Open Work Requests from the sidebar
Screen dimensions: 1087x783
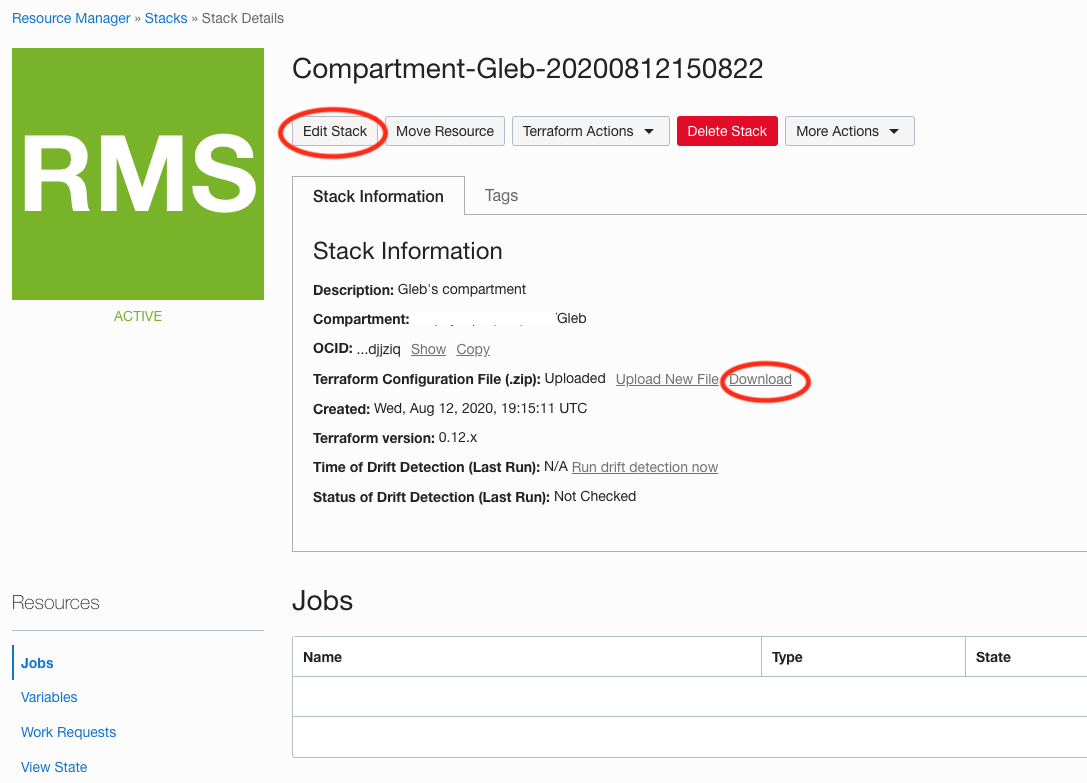[x=68, y=732]
